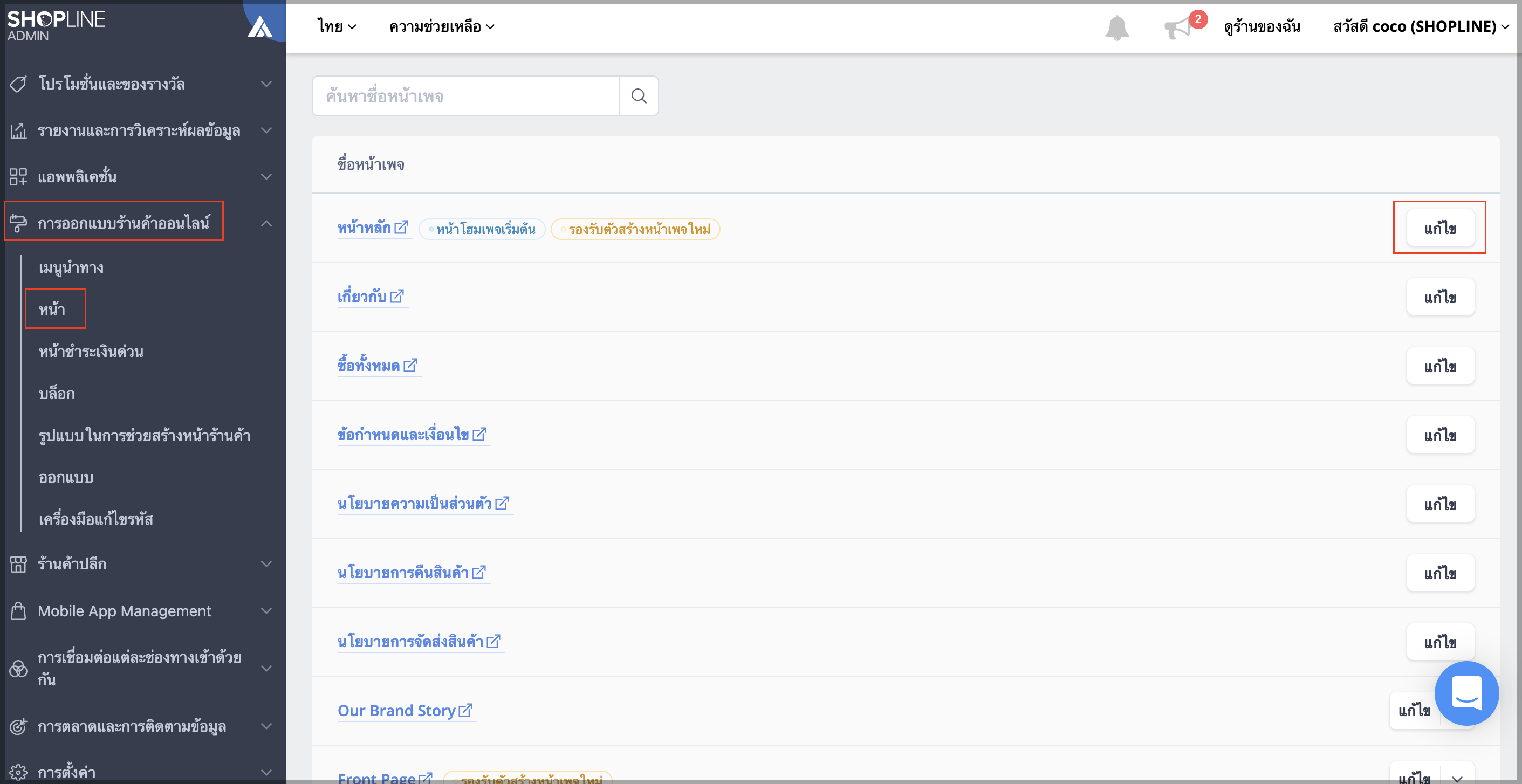Click the รองรับตัวสร้างหน้าเพจใหม่ badge on หน้าหลัก
1522x784 pixels.
(635, 229)
